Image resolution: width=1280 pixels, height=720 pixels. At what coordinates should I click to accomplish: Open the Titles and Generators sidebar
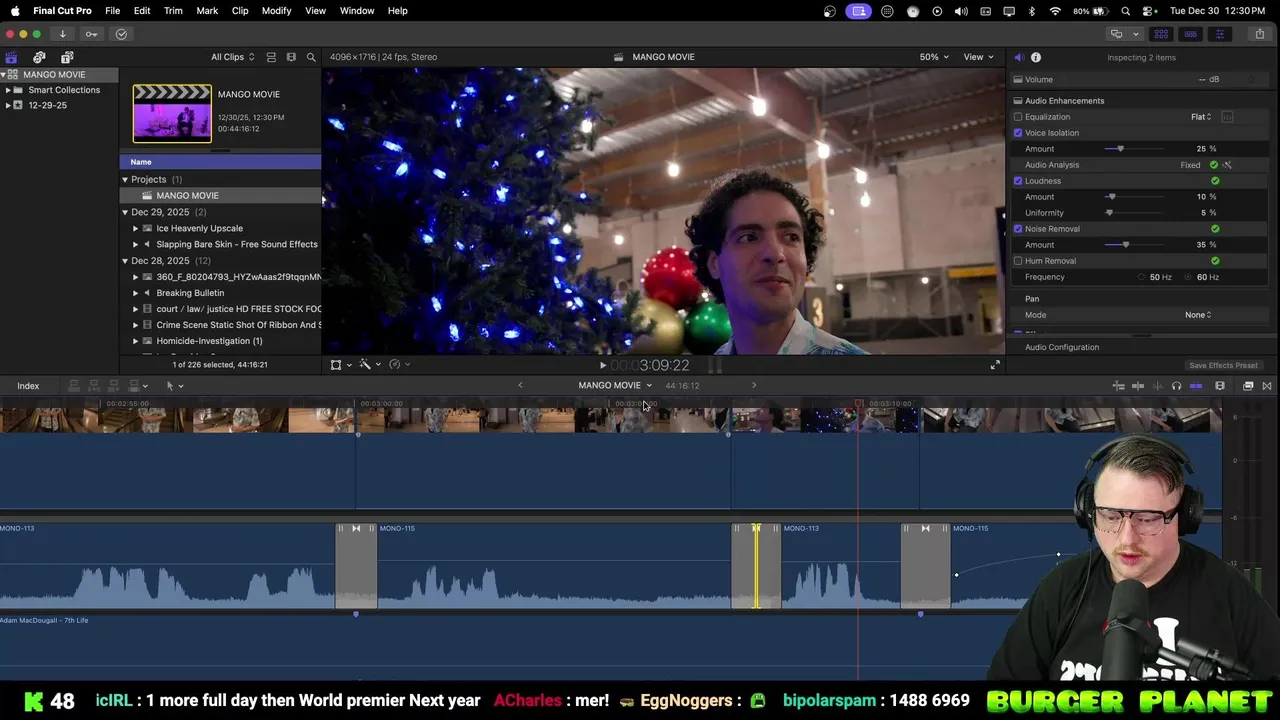pyautogui.click(x=67, y=57)
